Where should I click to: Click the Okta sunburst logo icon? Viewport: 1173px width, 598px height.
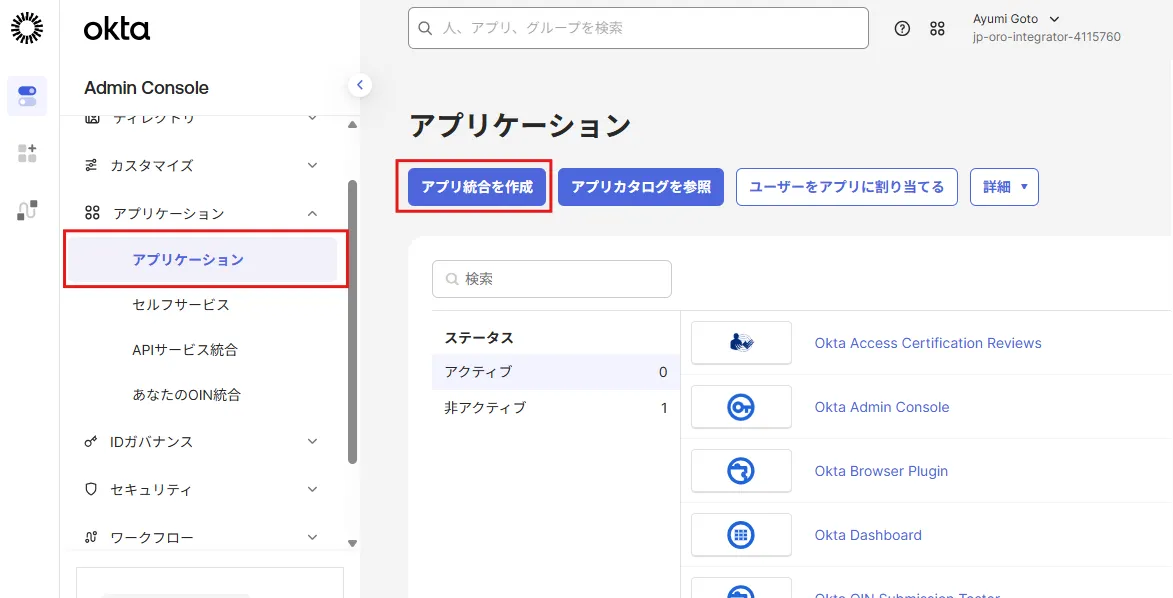tap(27, 28)
